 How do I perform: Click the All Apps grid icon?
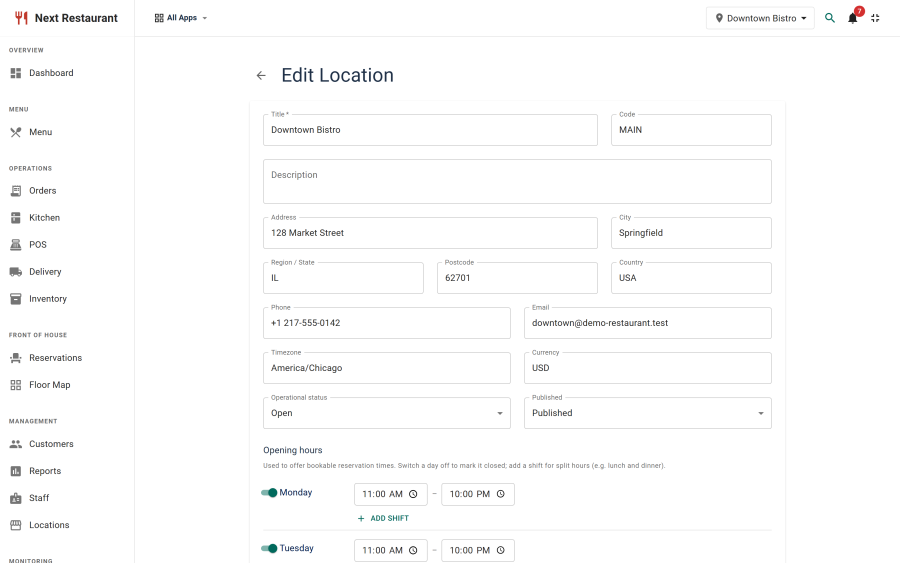coord(159,18)
